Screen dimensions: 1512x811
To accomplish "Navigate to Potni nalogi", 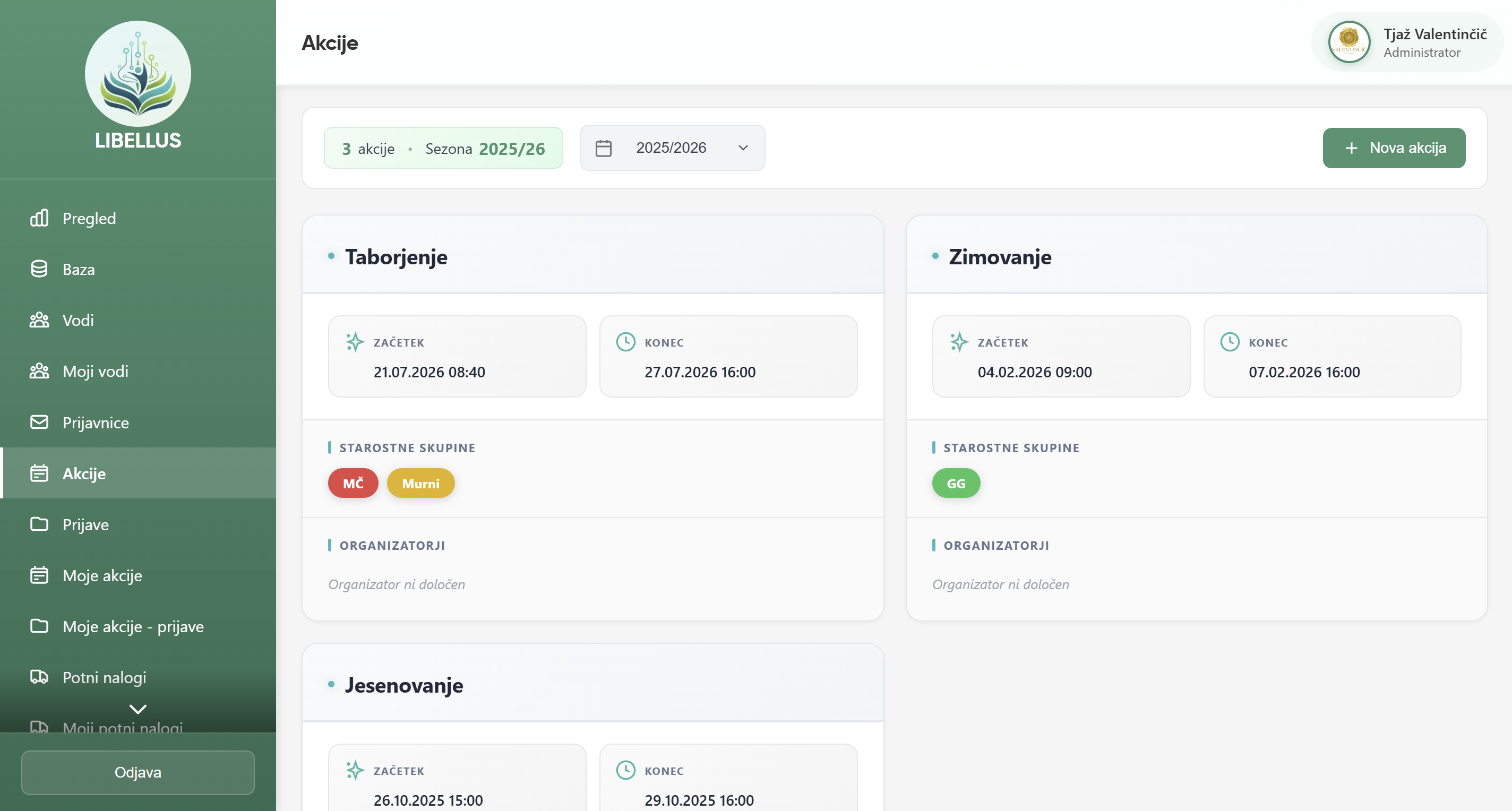I will pos(138,677).
